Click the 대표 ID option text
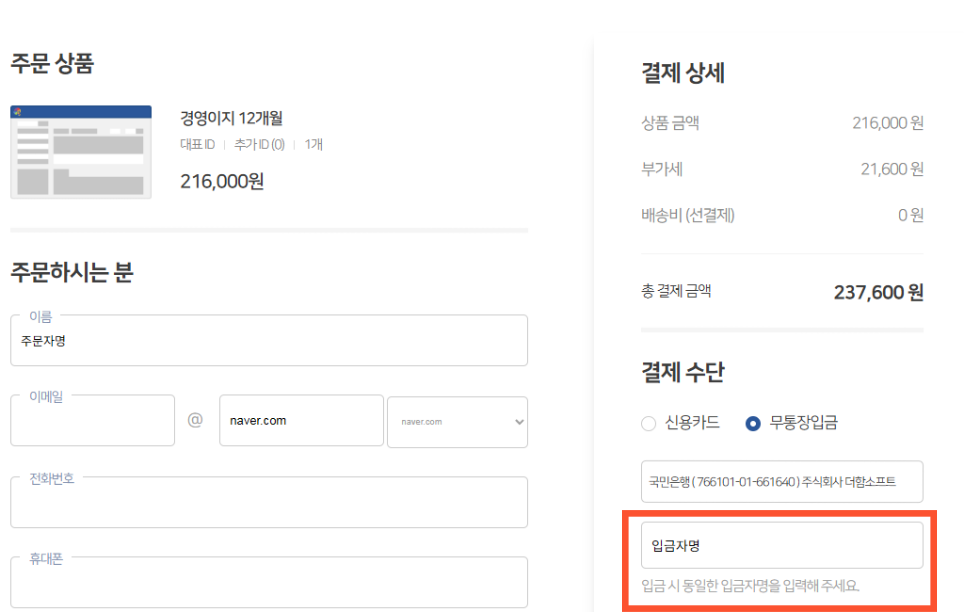The image size is (964, 612). tap(197, 144)
